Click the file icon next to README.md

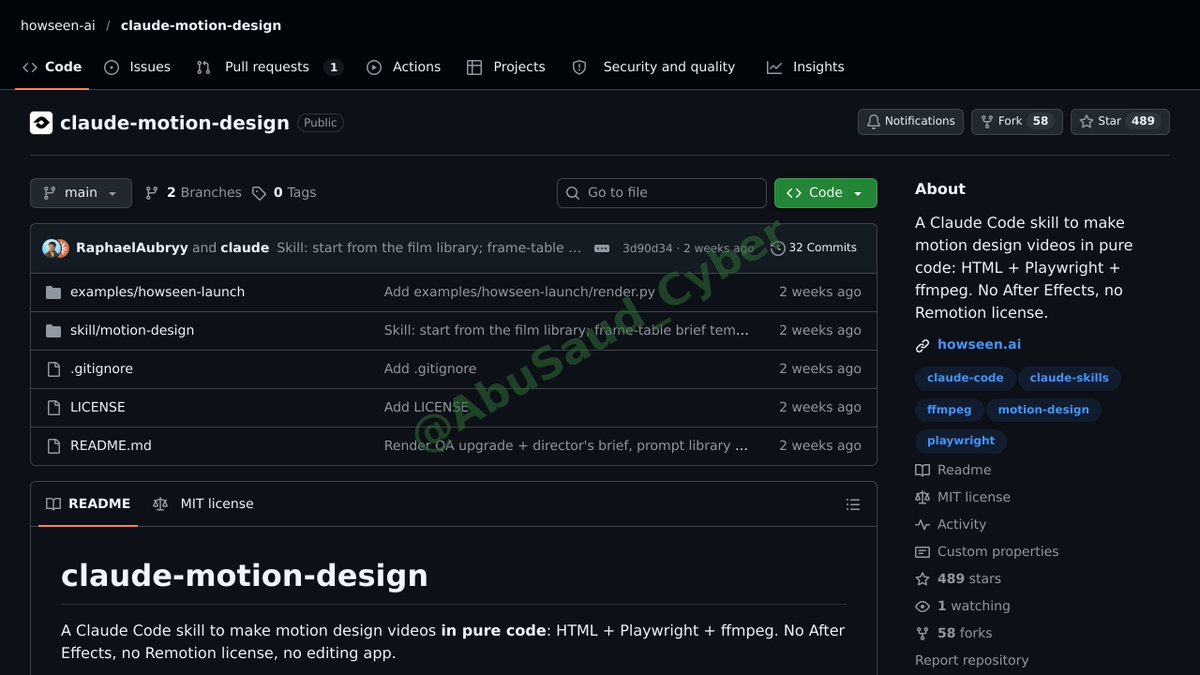coord(54,446)
